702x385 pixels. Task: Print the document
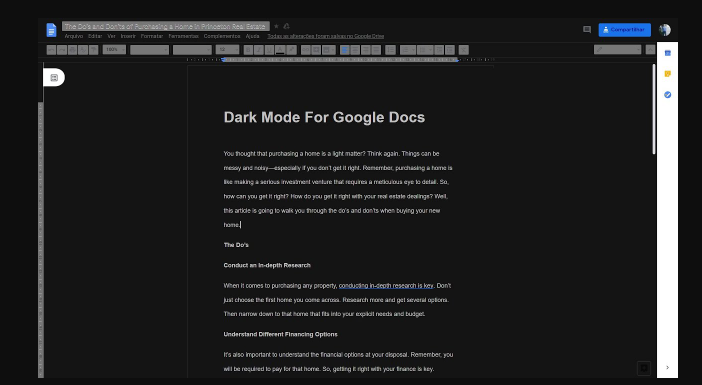click(x=72, y=50)
